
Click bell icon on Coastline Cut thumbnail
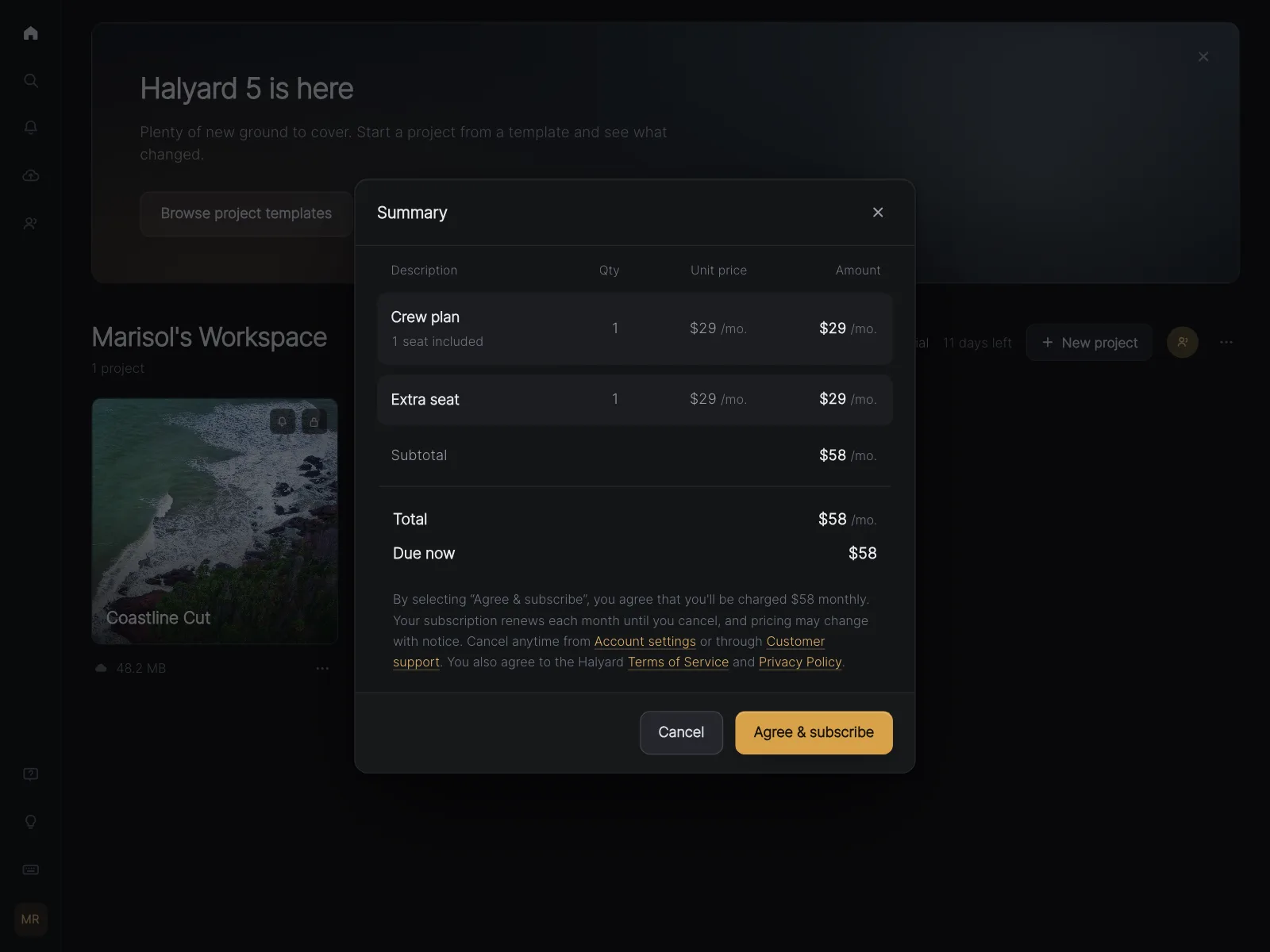283,421
